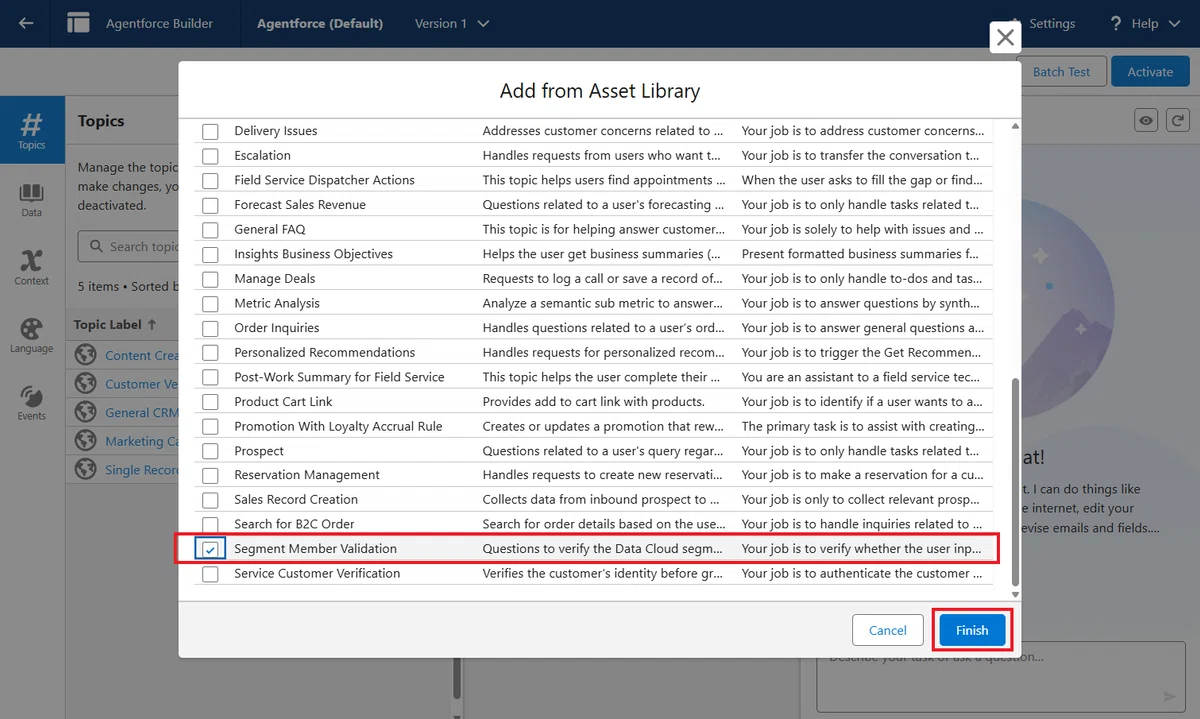Check the Forecast Sales Revenue checkbox

210,205
